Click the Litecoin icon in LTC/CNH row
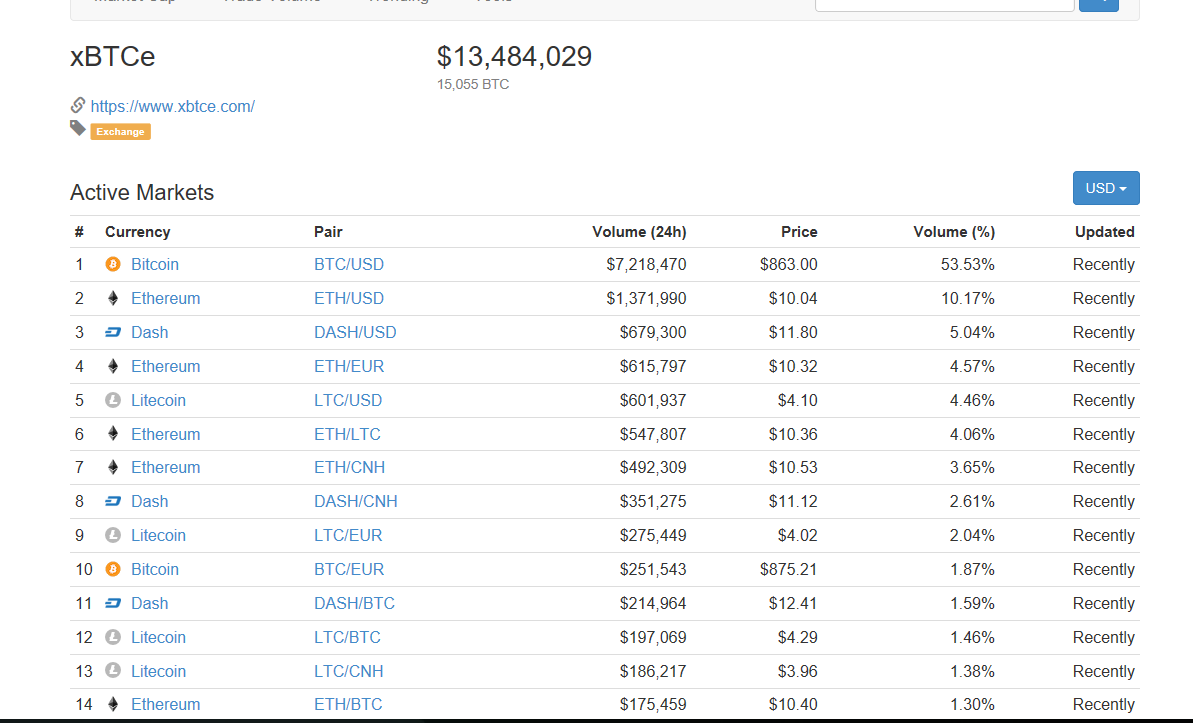Viewport: 1193px width, 723px height. [113, 670]
